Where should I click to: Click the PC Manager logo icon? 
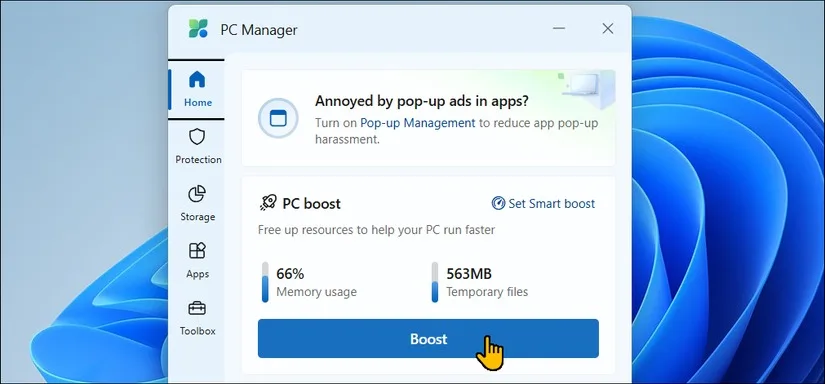tap(198, 29)
